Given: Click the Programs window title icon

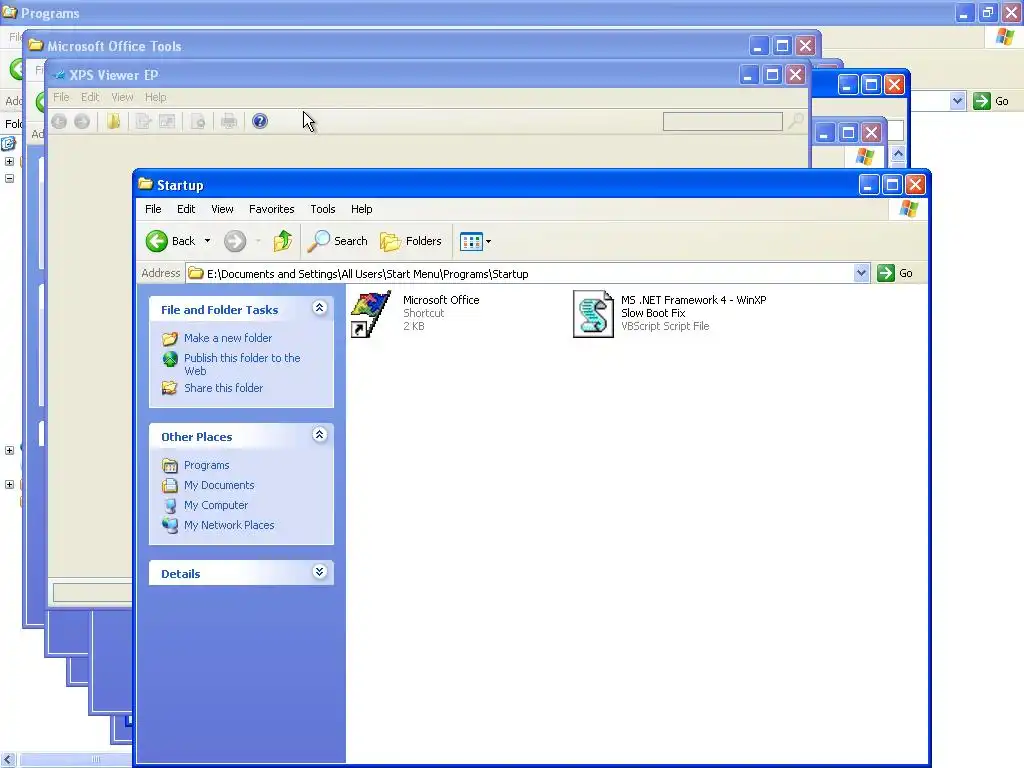Looking at the screenshot, I should tap(9, 12).
